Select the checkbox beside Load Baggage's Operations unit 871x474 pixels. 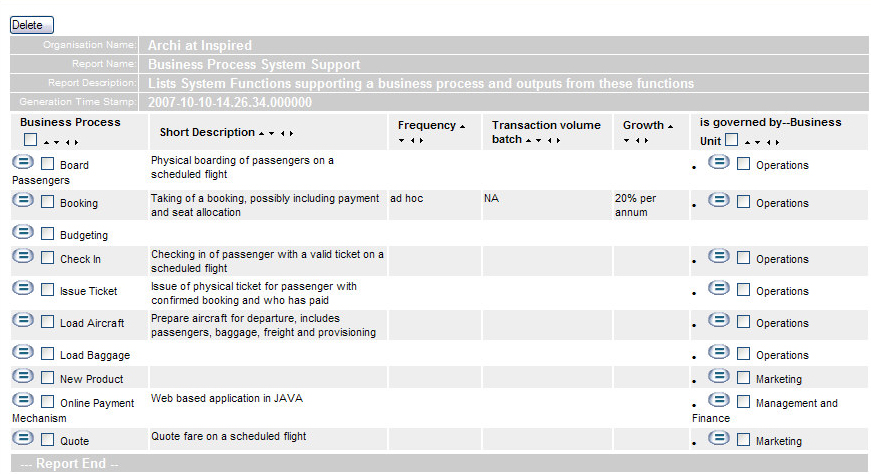pos(743,355)
